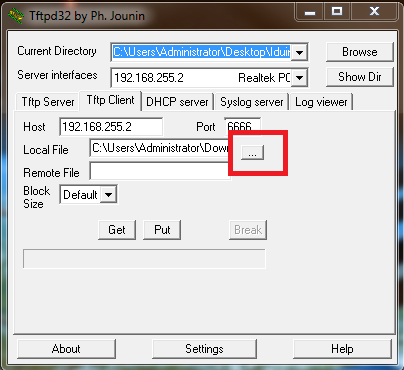
Task: Click the Show Dir button
Action: (360, 77)
